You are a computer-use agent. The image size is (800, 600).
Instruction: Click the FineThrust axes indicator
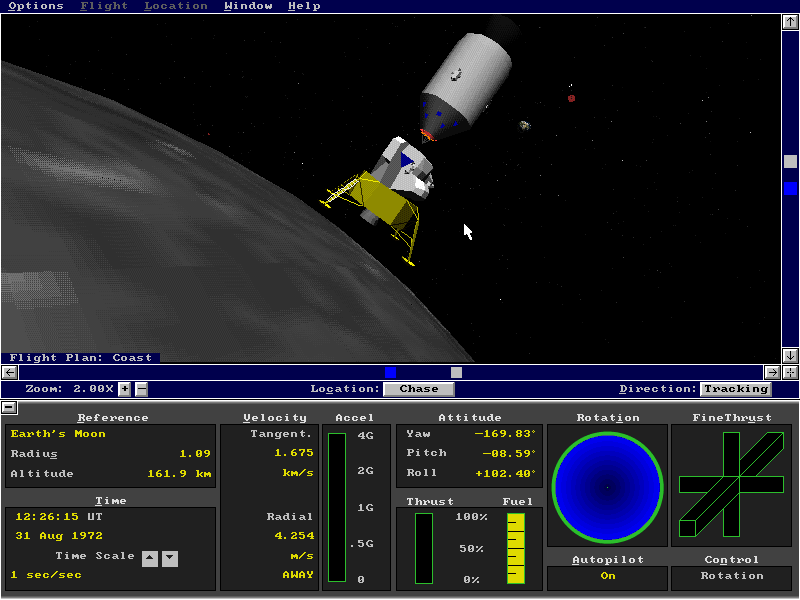[x=731, y=487]
